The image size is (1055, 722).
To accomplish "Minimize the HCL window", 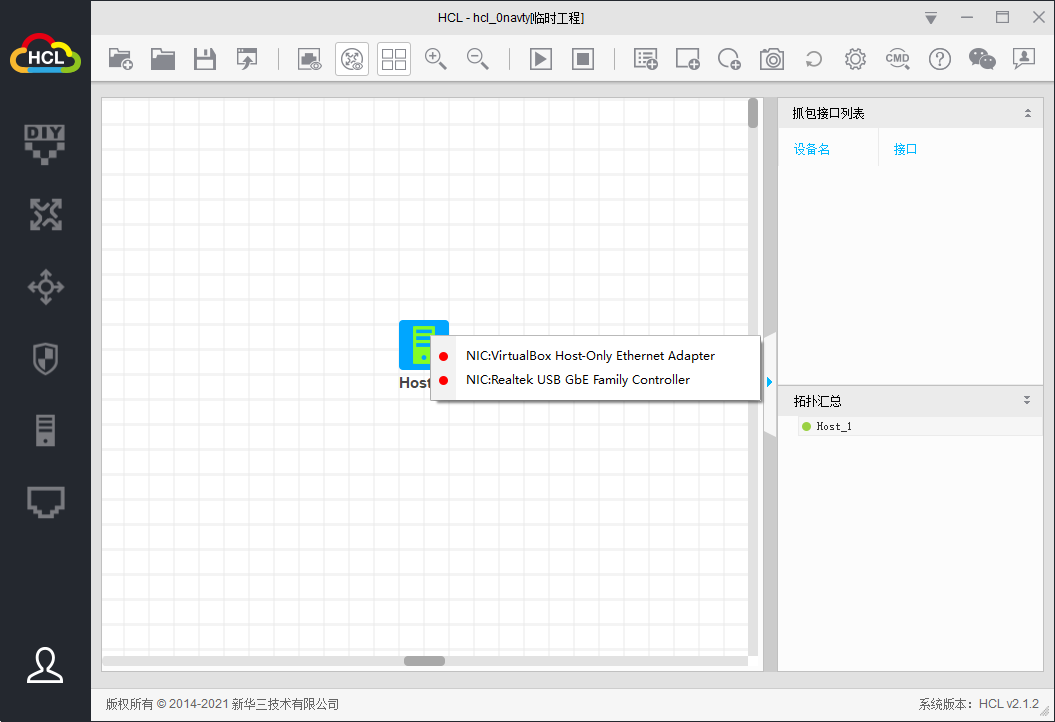I will point(967,17).
